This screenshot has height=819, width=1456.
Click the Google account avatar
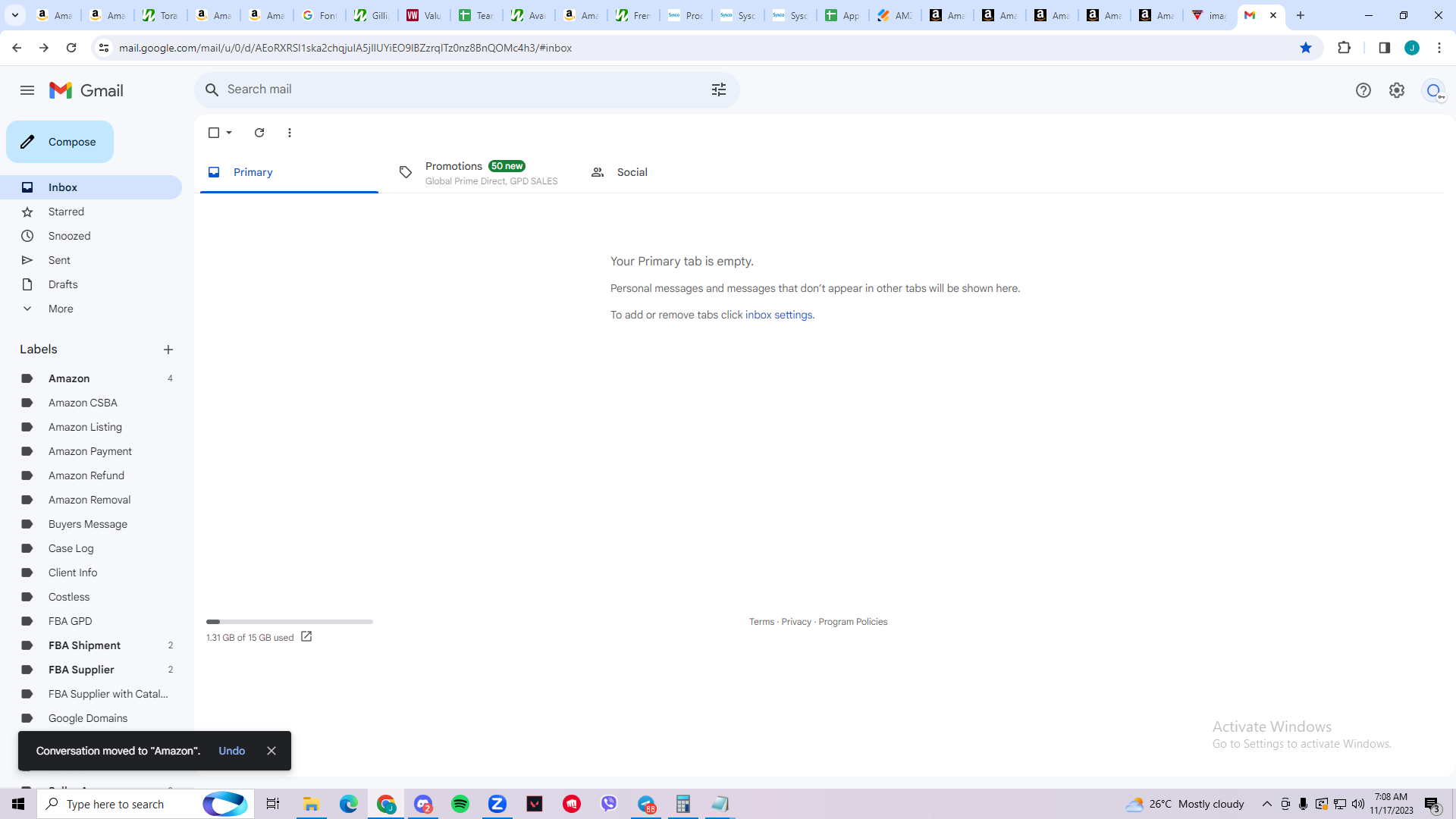(1434, 91)
